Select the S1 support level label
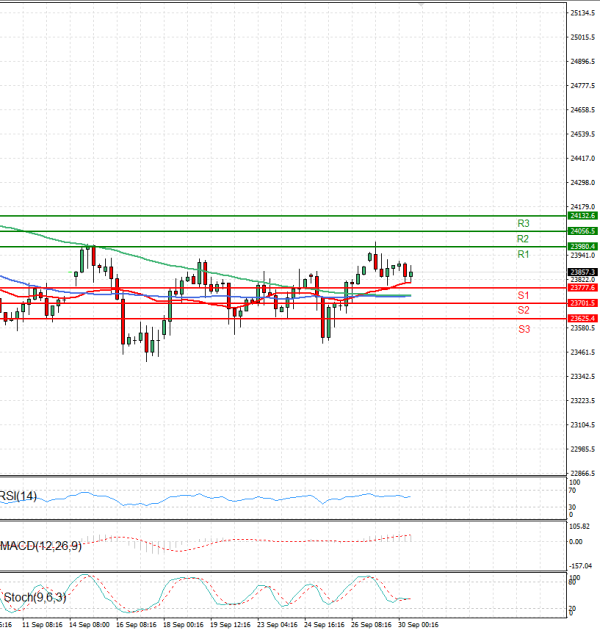 coord(523,296)
